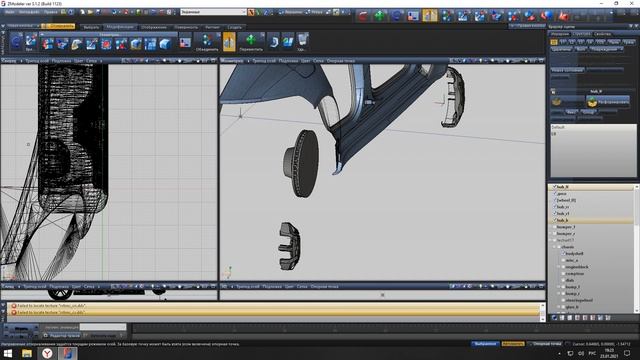Open the Структура tab in scene browser
The height and width of the screenshot is (360, 640).
(x=581, y=34)
